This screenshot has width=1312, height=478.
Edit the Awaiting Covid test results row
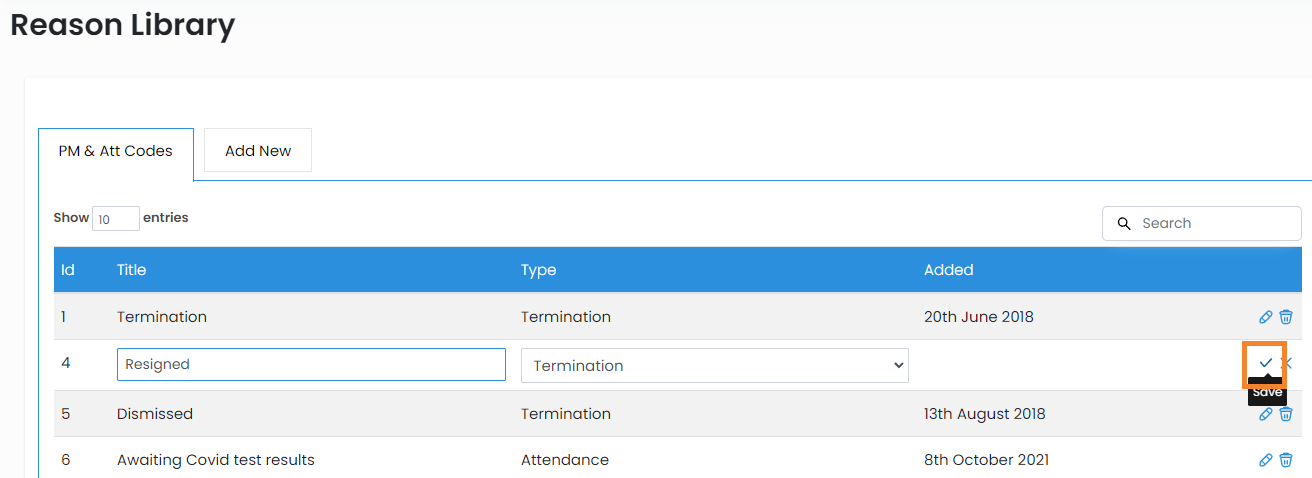1265,460
